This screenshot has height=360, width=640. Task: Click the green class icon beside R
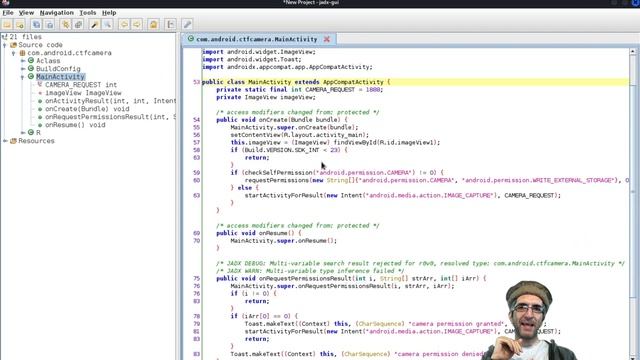(x=31, y=133)
